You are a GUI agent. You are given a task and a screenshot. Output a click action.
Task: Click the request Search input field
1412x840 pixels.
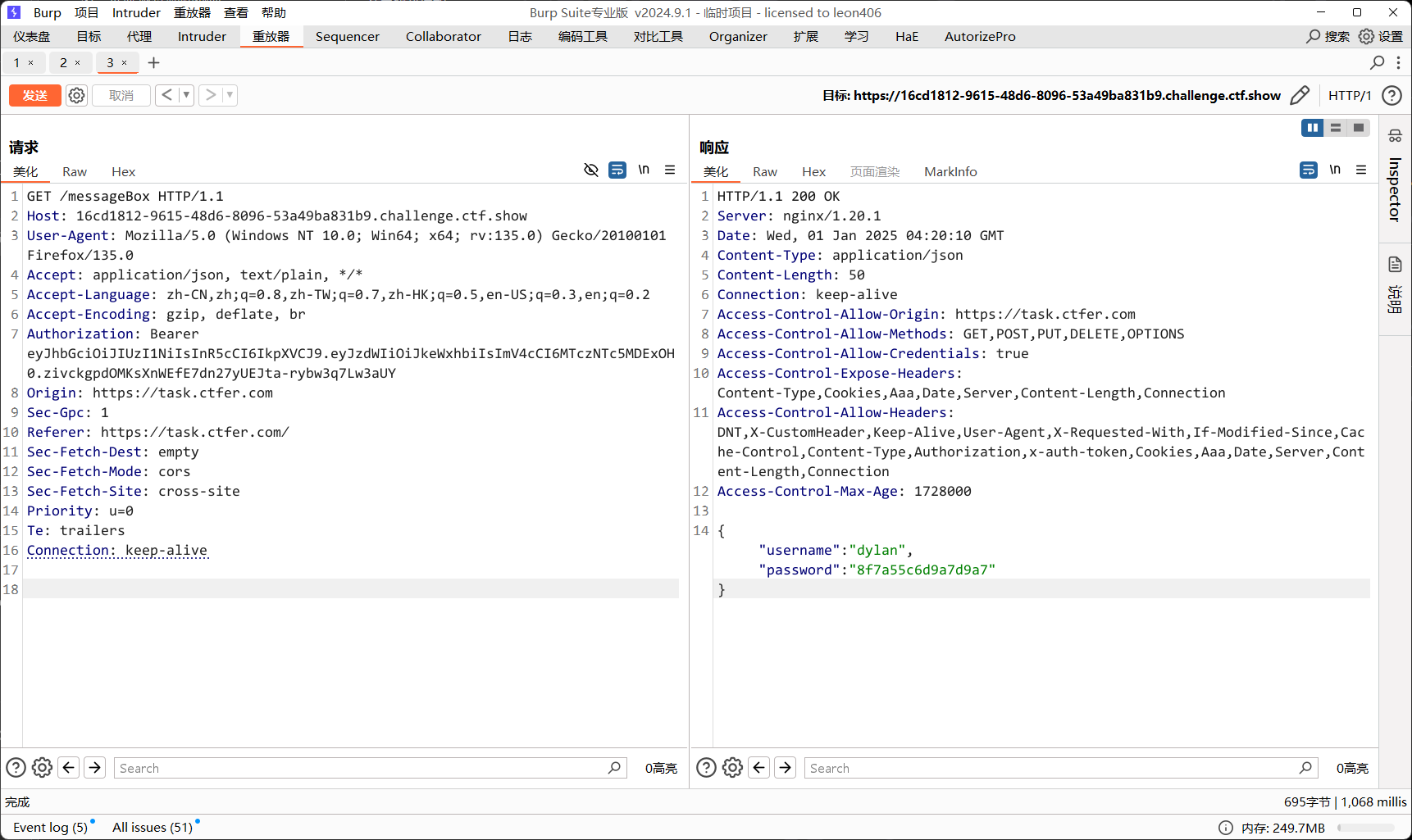[361, 768]
